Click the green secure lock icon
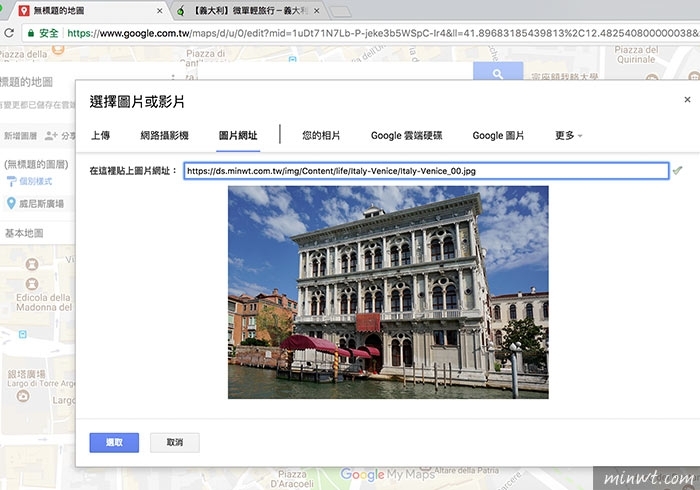The width and height of the screenshot is (700, 490). point(31,33)
